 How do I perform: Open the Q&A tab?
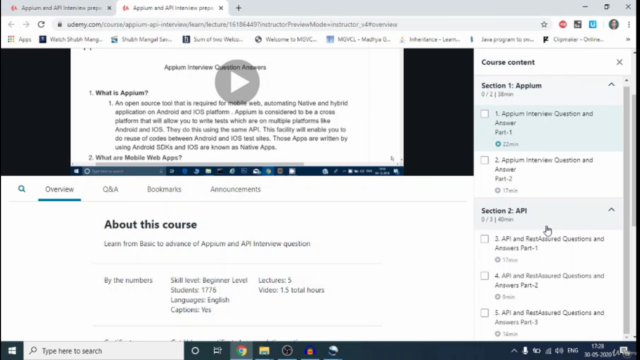coord(110,189)
